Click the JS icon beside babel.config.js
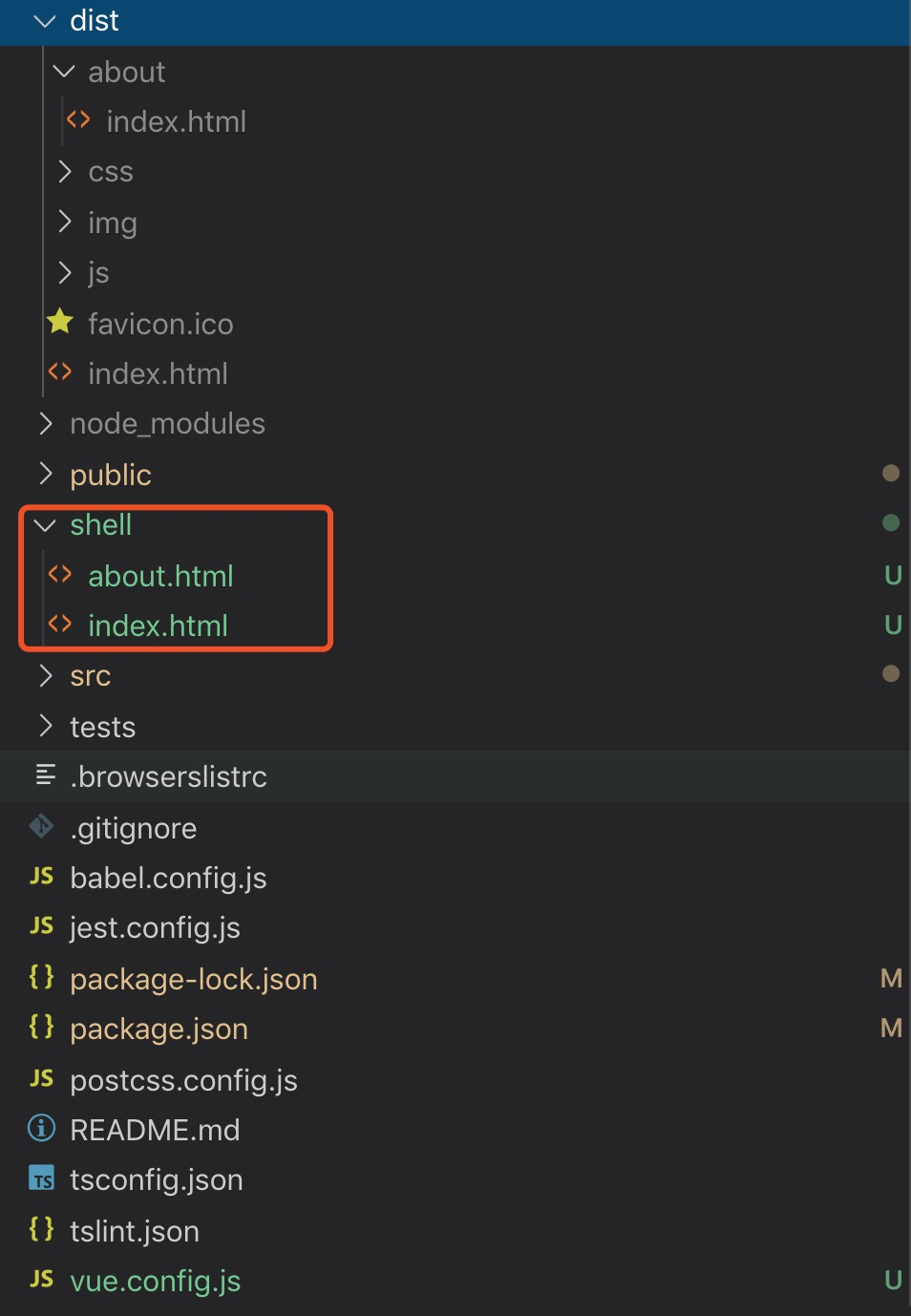The image size is (911, 1316). click(41, 877)
